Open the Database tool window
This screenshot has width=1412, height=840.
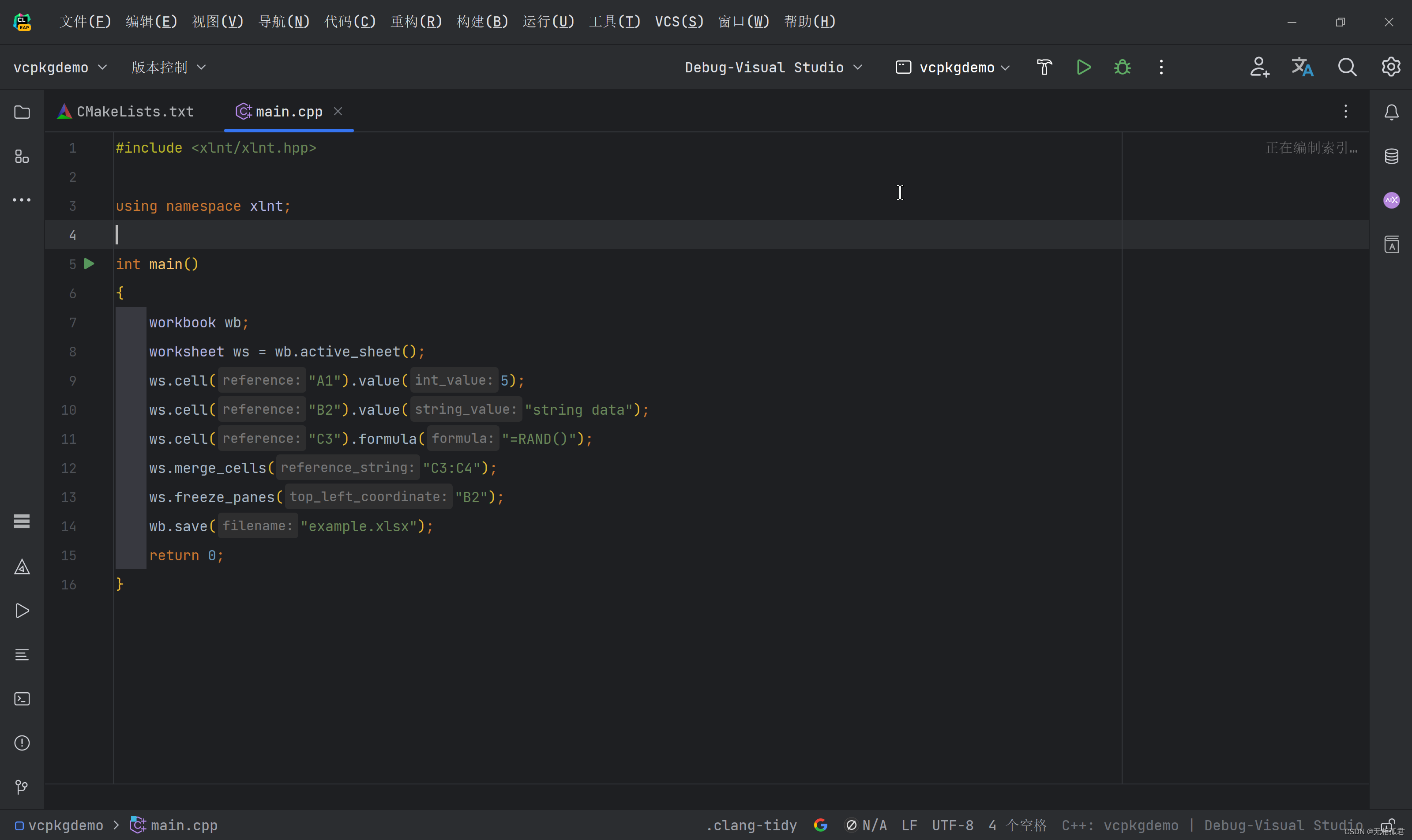1391,156
